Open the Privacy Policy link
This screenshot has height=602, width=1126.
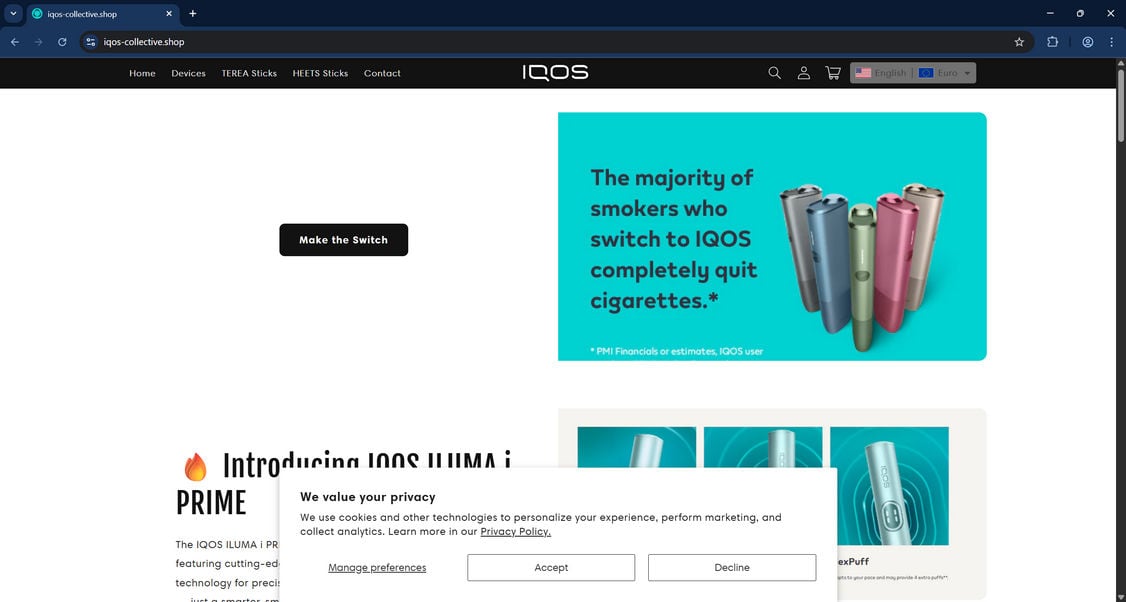tap(516, 532)
